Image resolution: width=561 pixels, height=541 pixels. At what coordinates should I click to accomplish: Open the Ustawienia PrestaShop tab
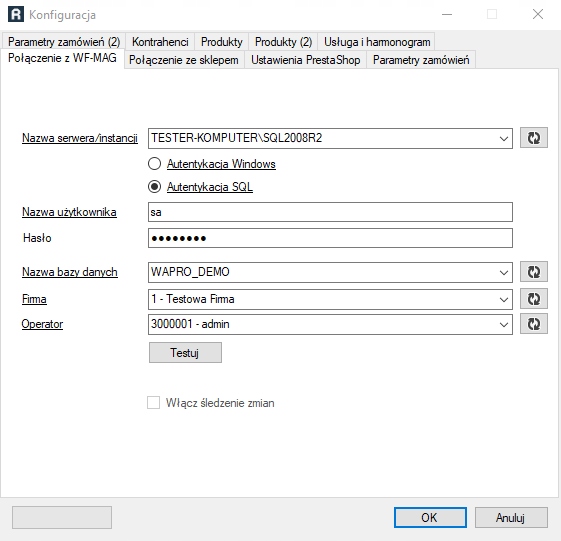point(306,60)
